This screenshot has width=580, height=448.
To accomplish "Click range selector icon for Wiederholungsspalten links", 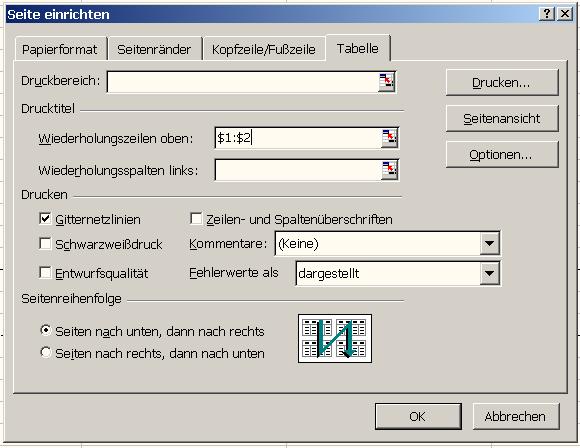I will point(390,170).
